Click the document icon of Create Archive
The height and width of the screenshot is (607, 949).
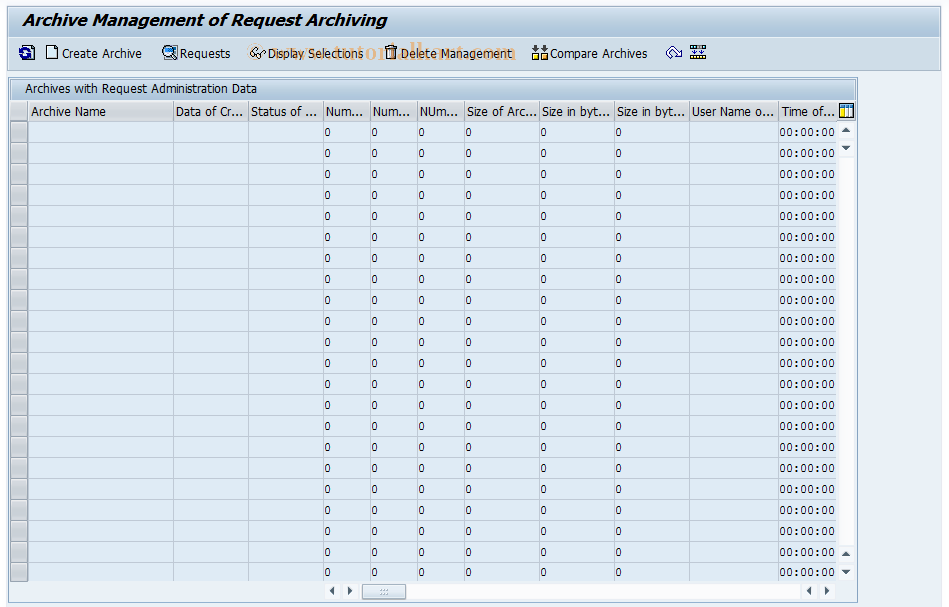[x=52, y=53]
